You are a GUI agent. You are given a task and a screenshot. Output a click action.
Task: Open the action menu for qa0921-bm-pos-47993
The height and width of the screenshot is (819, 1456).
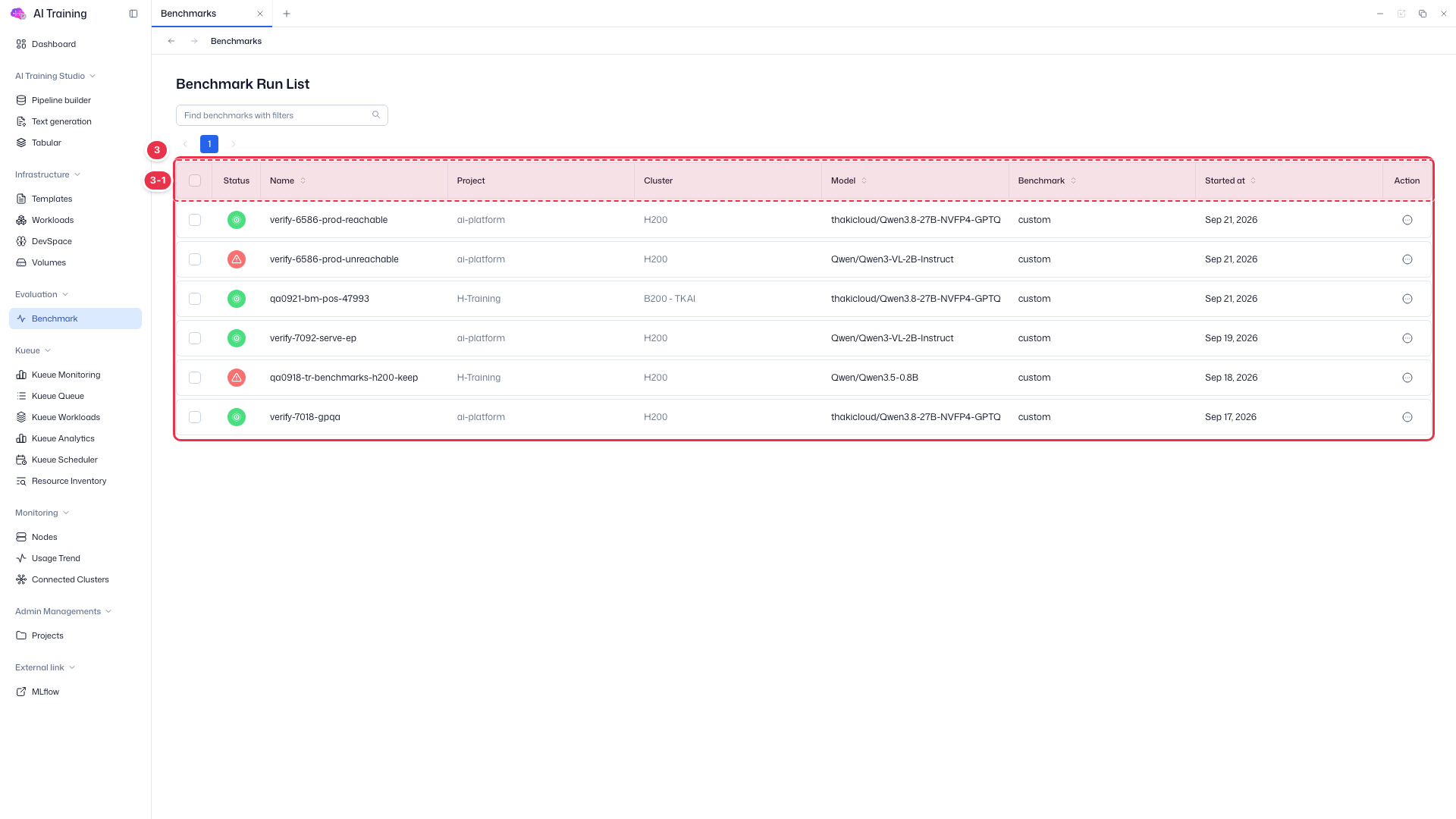point(1407,299)
